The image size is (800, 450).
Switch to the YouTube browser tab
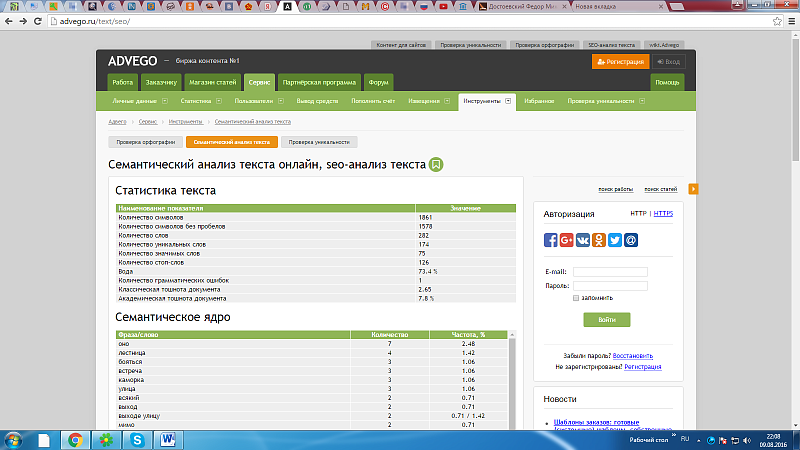pyautogui.click(x=443, y=7)
